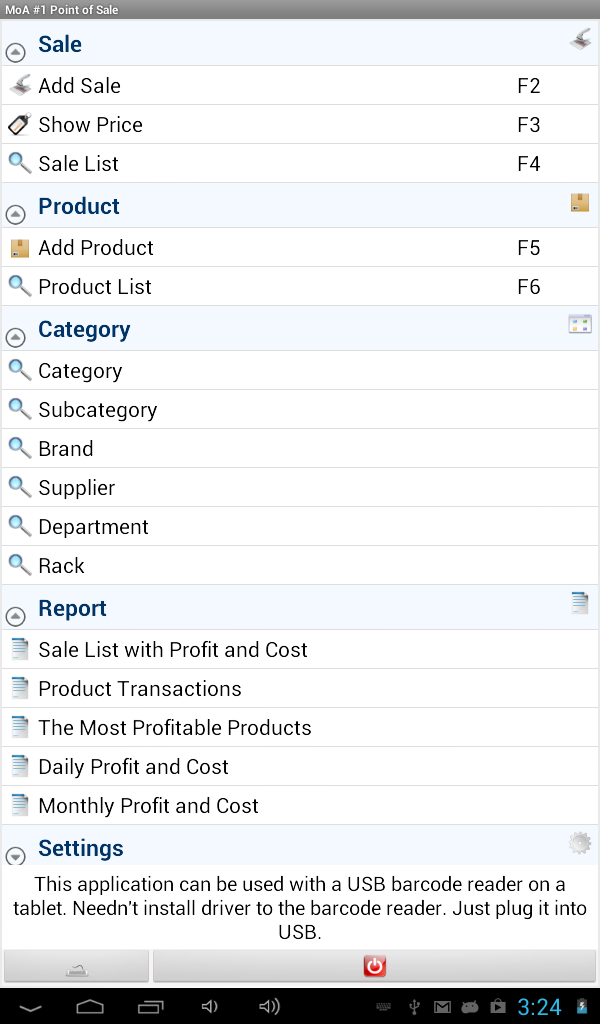The height and width of the screenshot is (1024, 600).
Task: Click the scanner icon beside Add Sale
Action: tap(20, 85)
